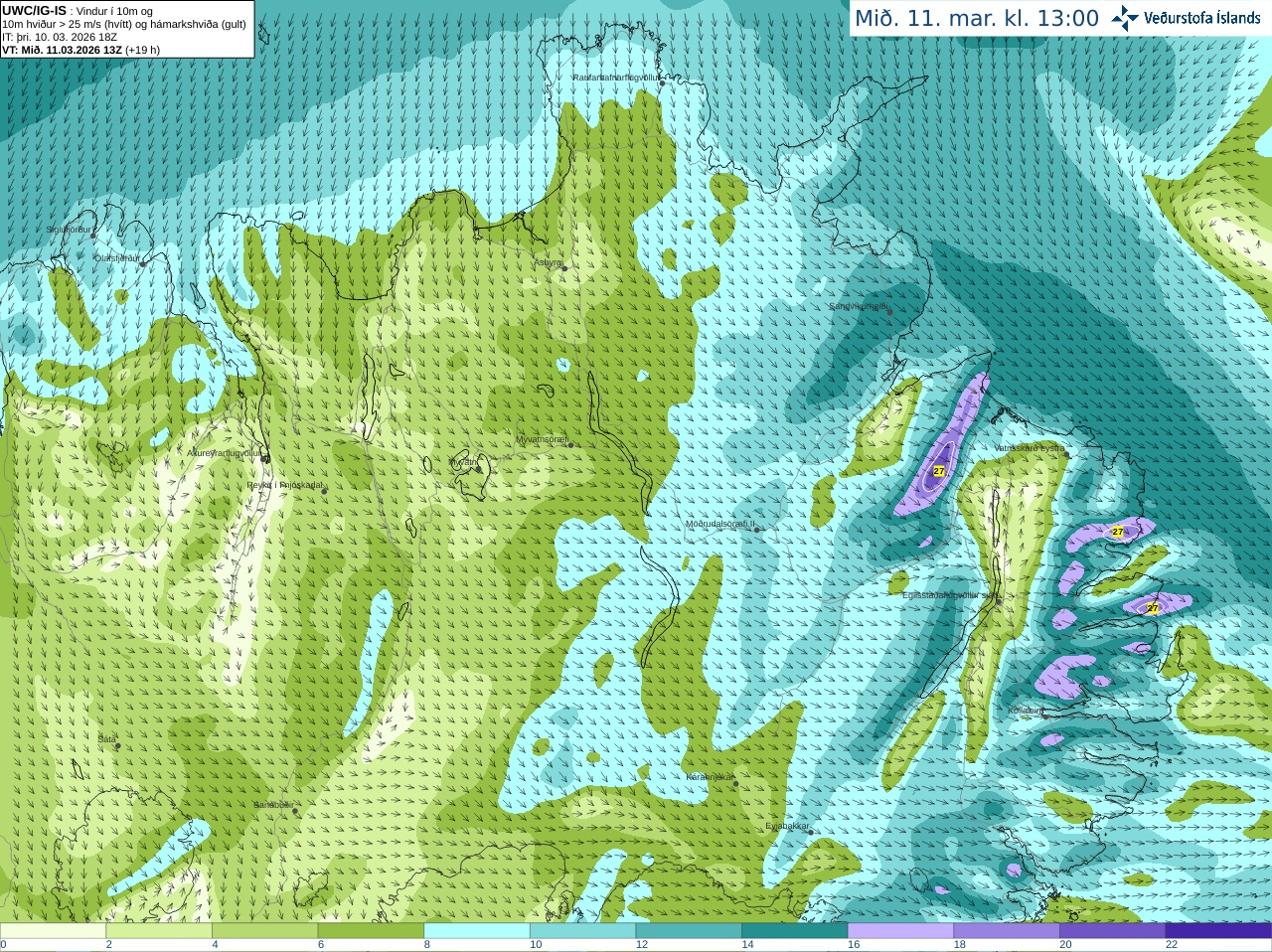
Task: Click the Veðurstofa Íslands logo icon
Action: 1125,18
